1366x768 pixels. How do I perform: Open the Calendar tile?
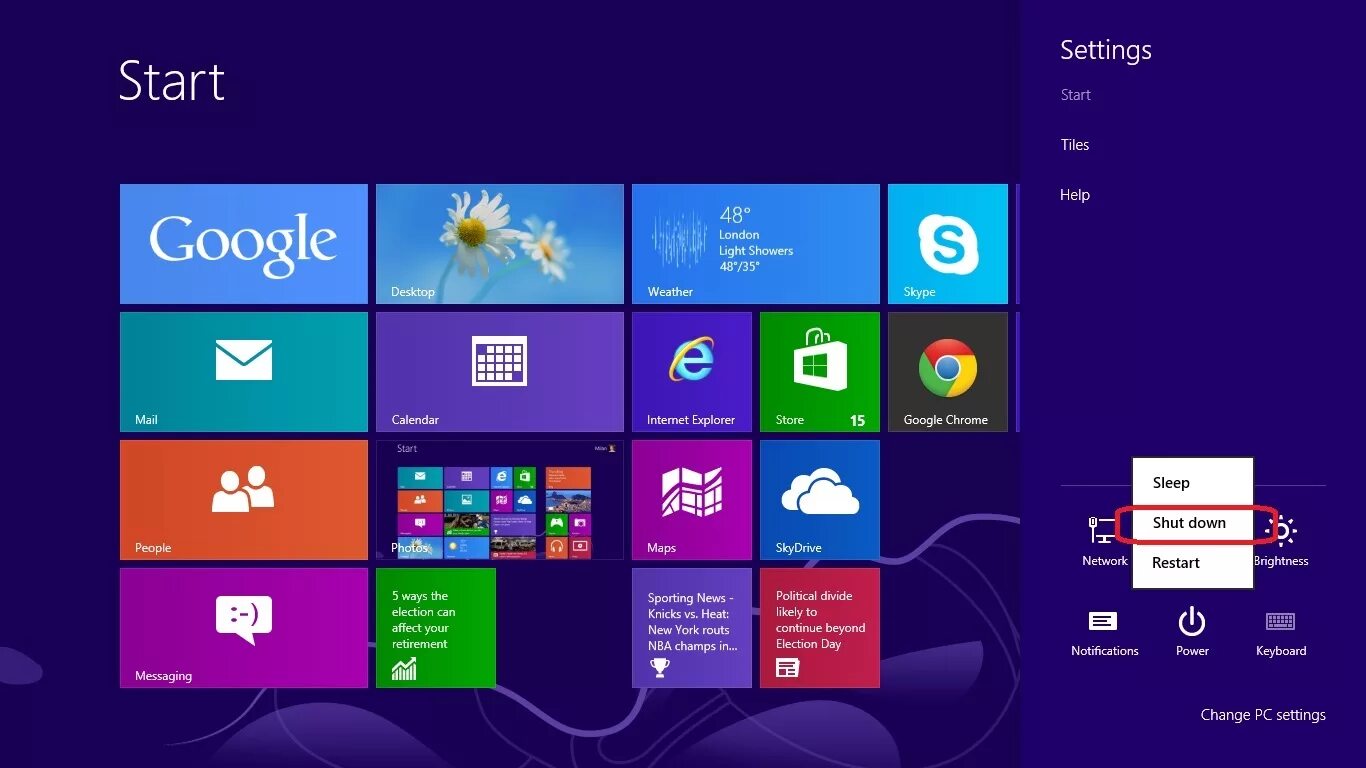click(500, 372)
